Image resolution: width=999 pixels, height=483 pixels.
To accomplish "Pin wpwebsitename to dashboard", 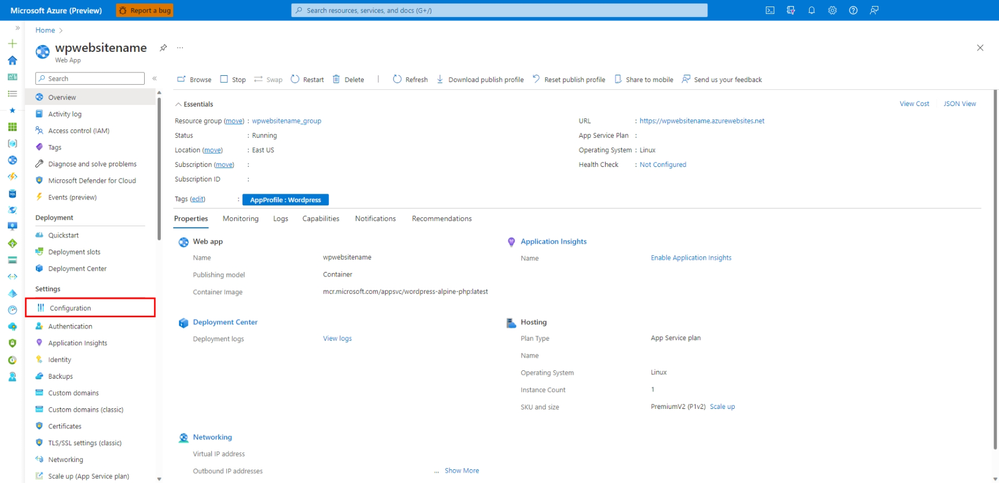I will [163, 48].
